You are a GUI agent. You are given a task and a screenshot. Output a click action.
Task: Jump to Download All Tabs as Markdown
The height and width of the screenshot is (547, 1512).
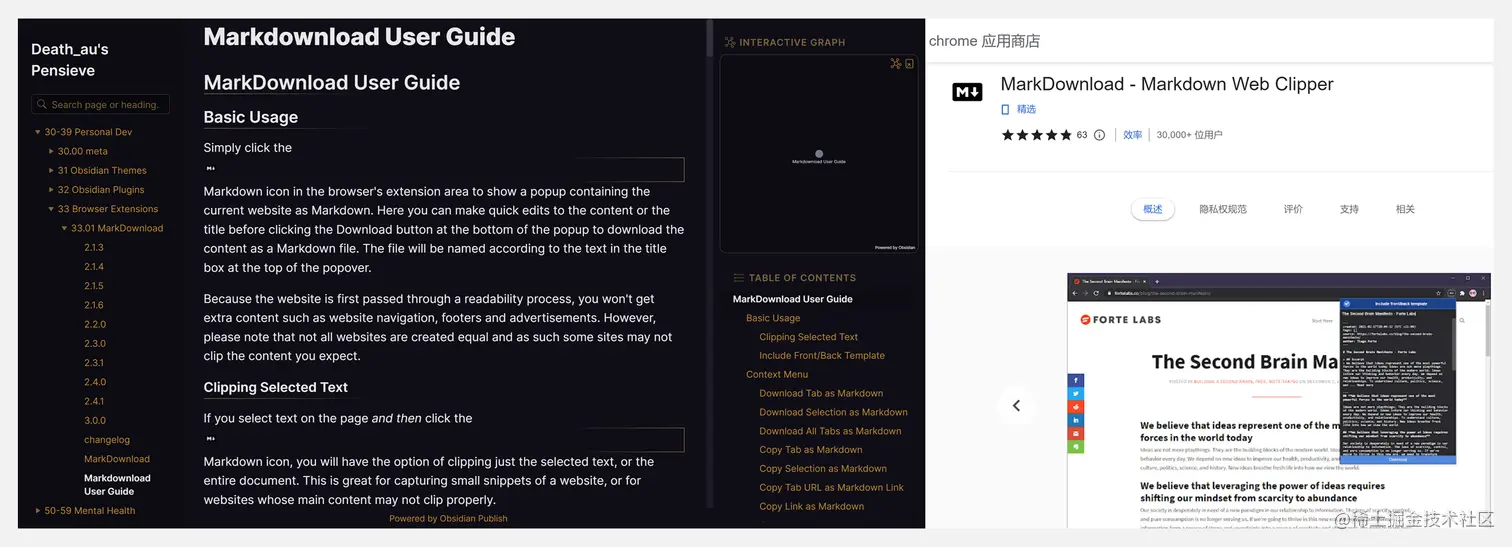(x=830, y=431)
